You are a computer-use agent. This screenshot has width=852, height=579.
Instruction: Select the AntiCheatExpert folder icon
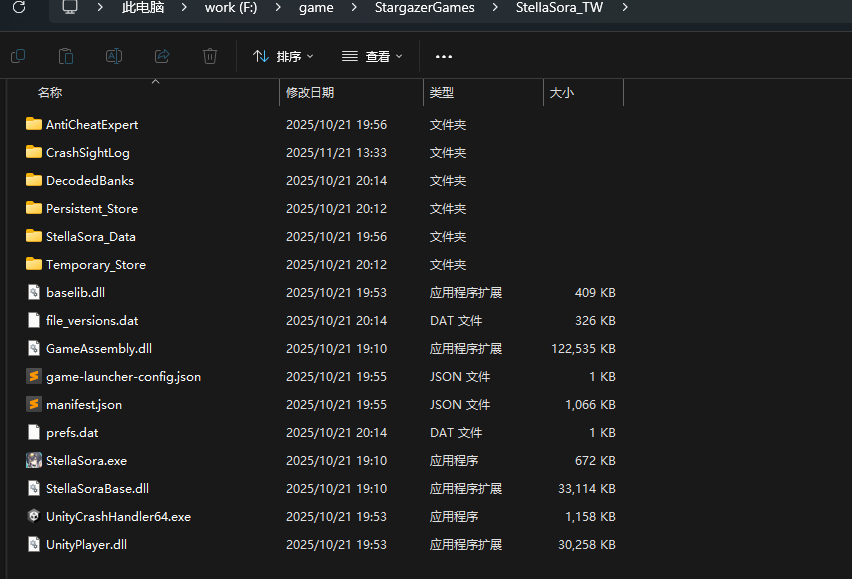point(34,124)
